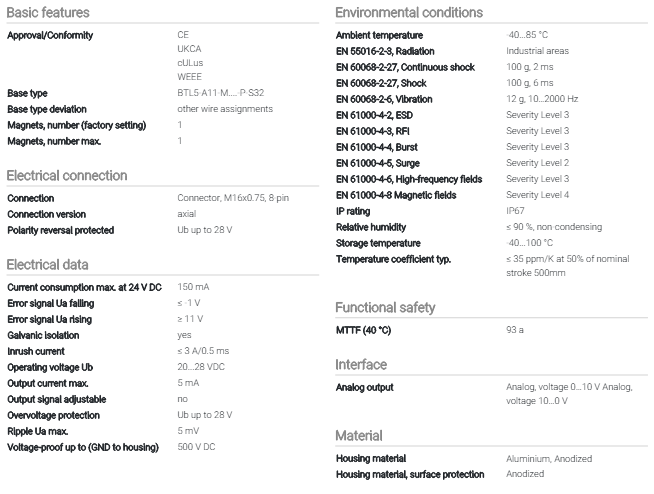654x494 pixels.
Task: Select the UKCA conformity entry
Action: click(x=189, y=49)
